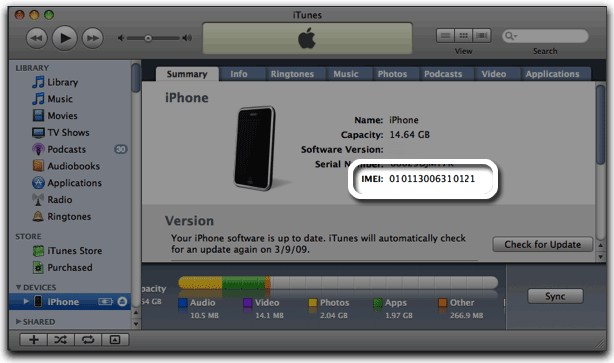This screenshot has width=614, height=363.
Task: Click the Play button
Action: point(65,38)
